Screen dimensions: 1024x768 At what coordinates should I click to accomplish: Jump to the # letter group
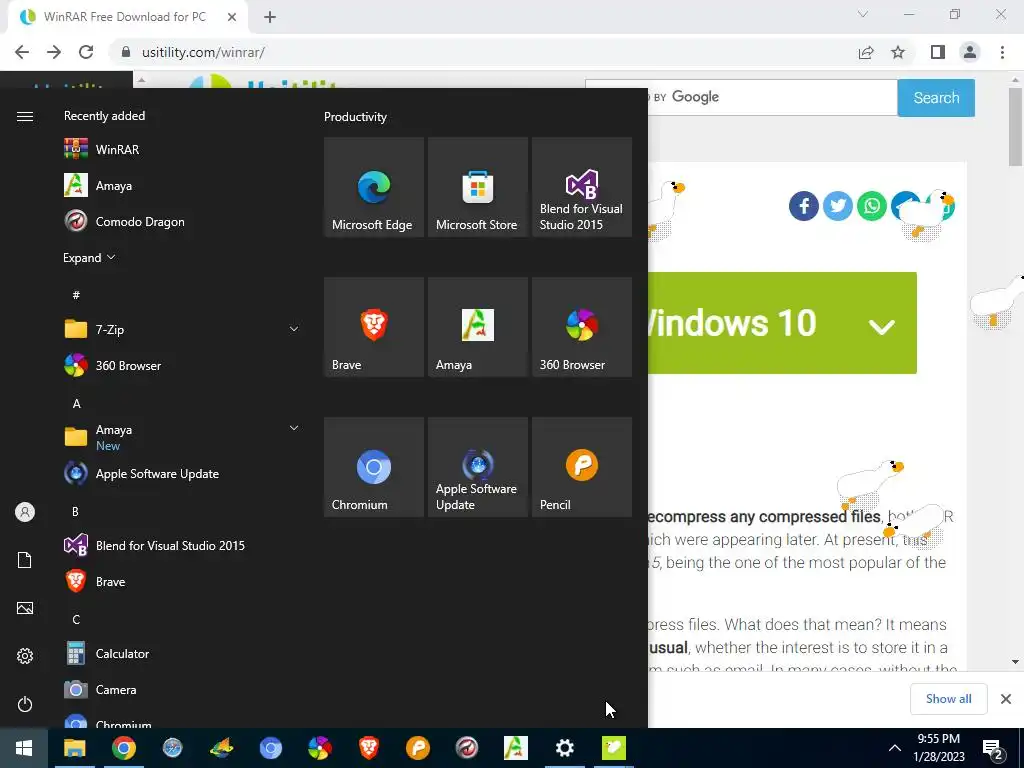(76, 295)
